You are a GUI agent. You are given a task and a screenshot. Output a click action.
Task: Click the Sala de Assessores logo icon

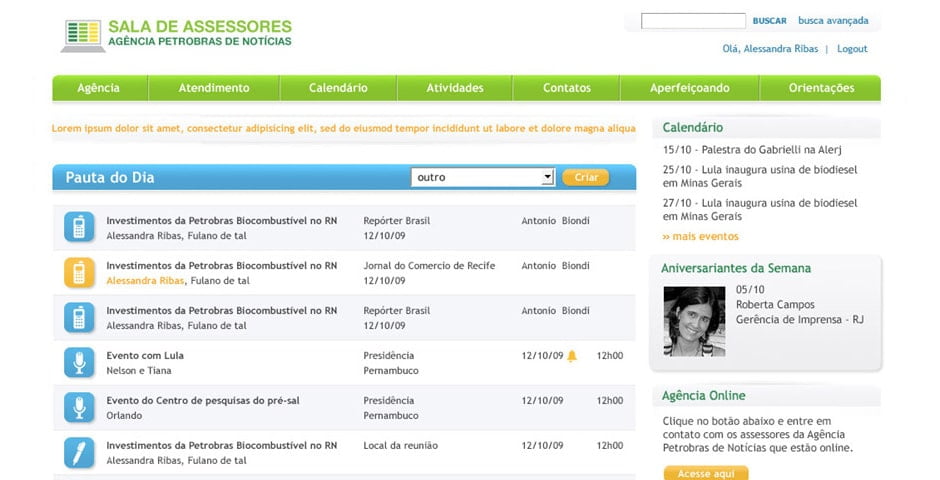point(82,35)
